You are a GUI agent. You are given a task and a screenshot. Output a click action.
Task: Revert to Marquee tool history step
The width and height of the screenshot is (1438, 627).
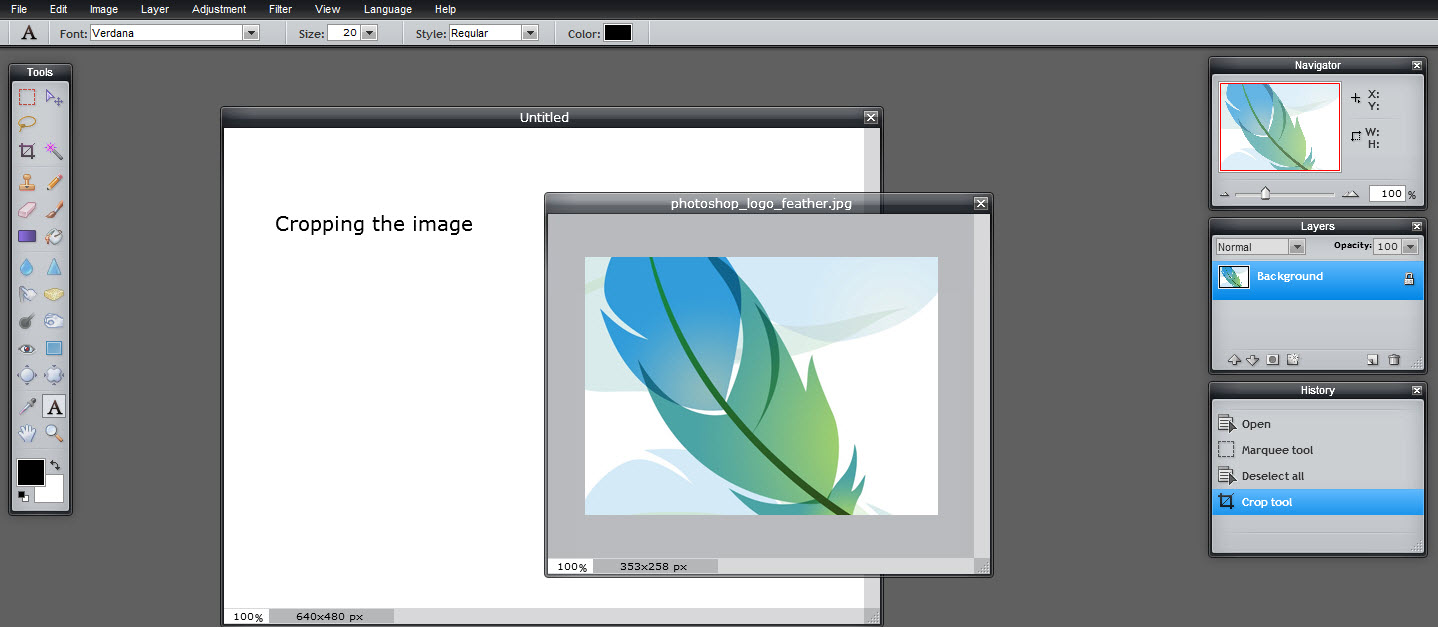coord(1276,450)
